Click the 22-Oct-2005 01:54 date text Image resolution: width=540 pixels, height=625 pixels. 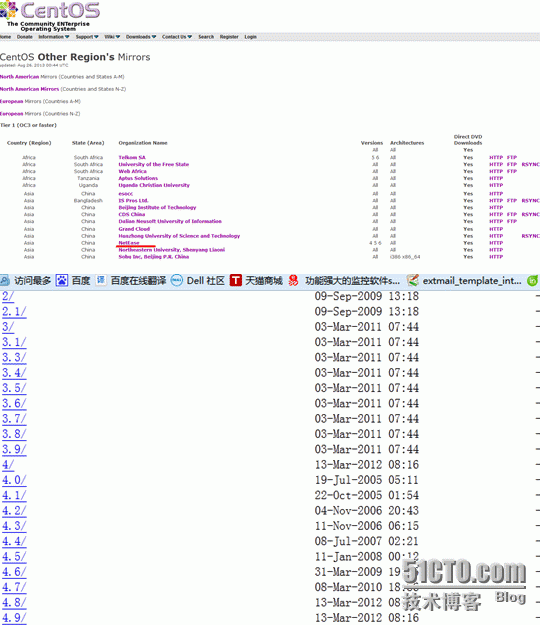coord(367,495)
